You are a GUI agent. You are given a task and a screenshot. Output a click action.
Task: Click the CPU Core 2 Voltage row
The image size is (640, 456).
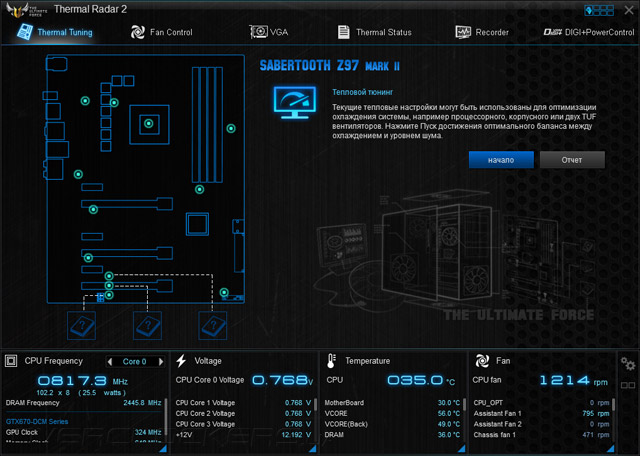(x=243, y=414)
